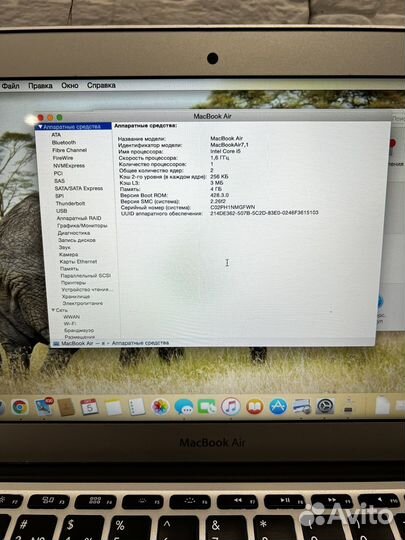Click the Boot ROM version 428.3.0
Viewport: 405px width, 540px height.
[219, 195]
